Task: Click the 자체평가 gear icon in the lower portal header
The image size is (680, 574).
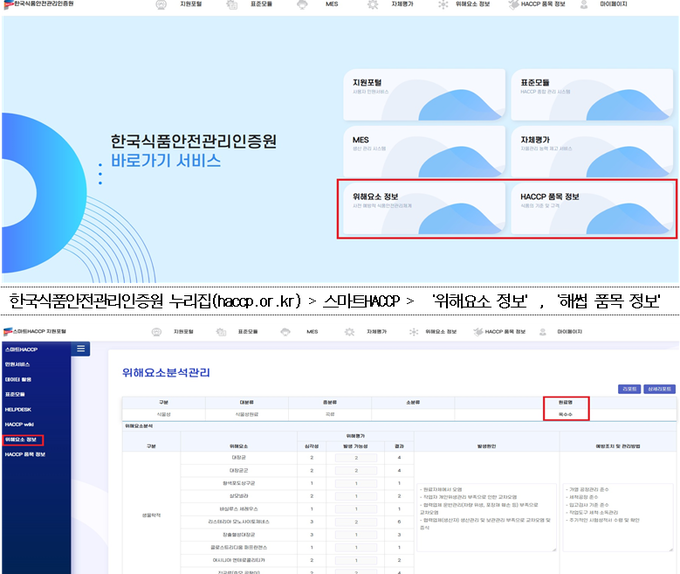Action: [x=350, y=332]
